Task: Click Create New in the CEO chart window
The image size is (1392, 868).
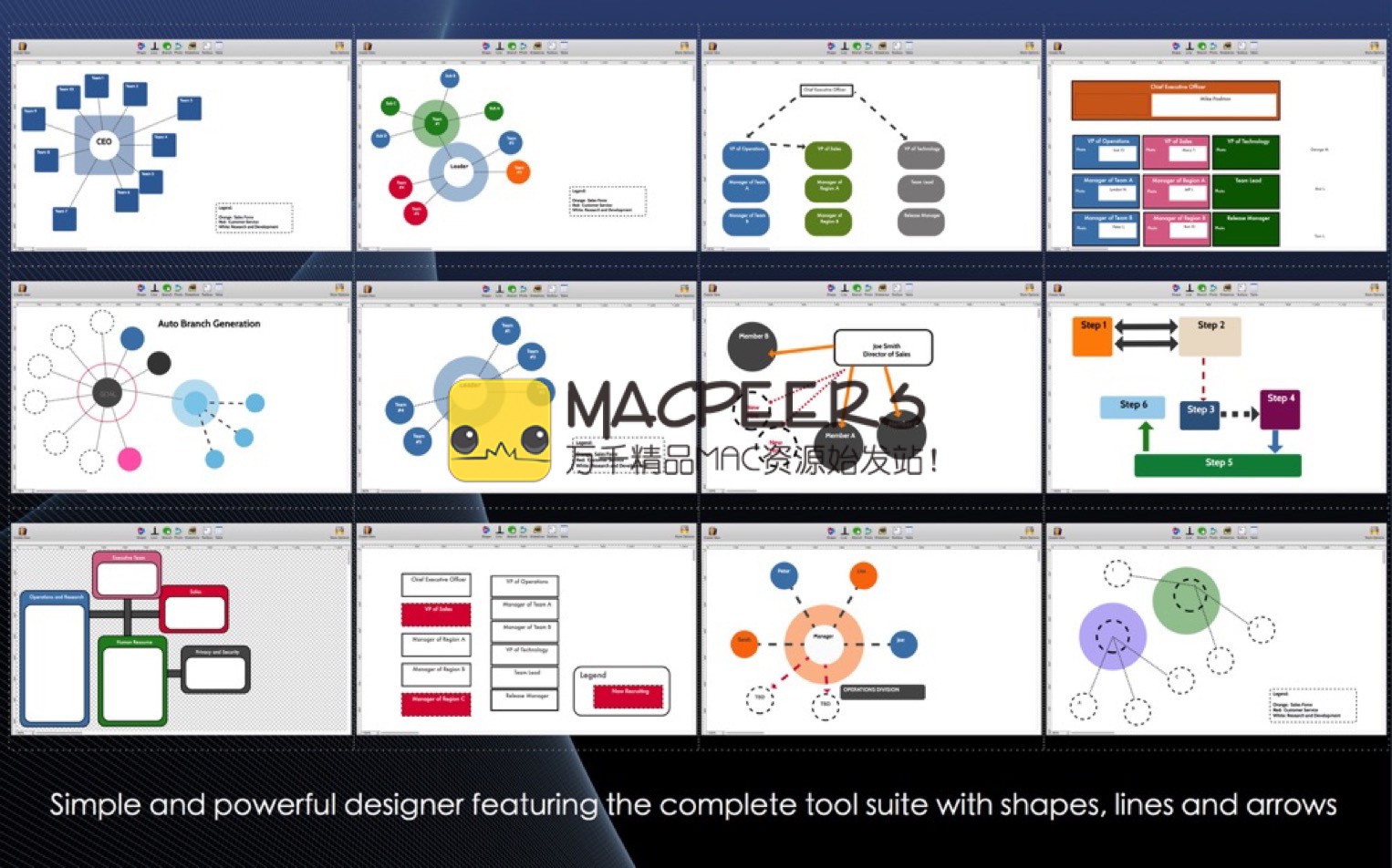Action: point(22,47)
